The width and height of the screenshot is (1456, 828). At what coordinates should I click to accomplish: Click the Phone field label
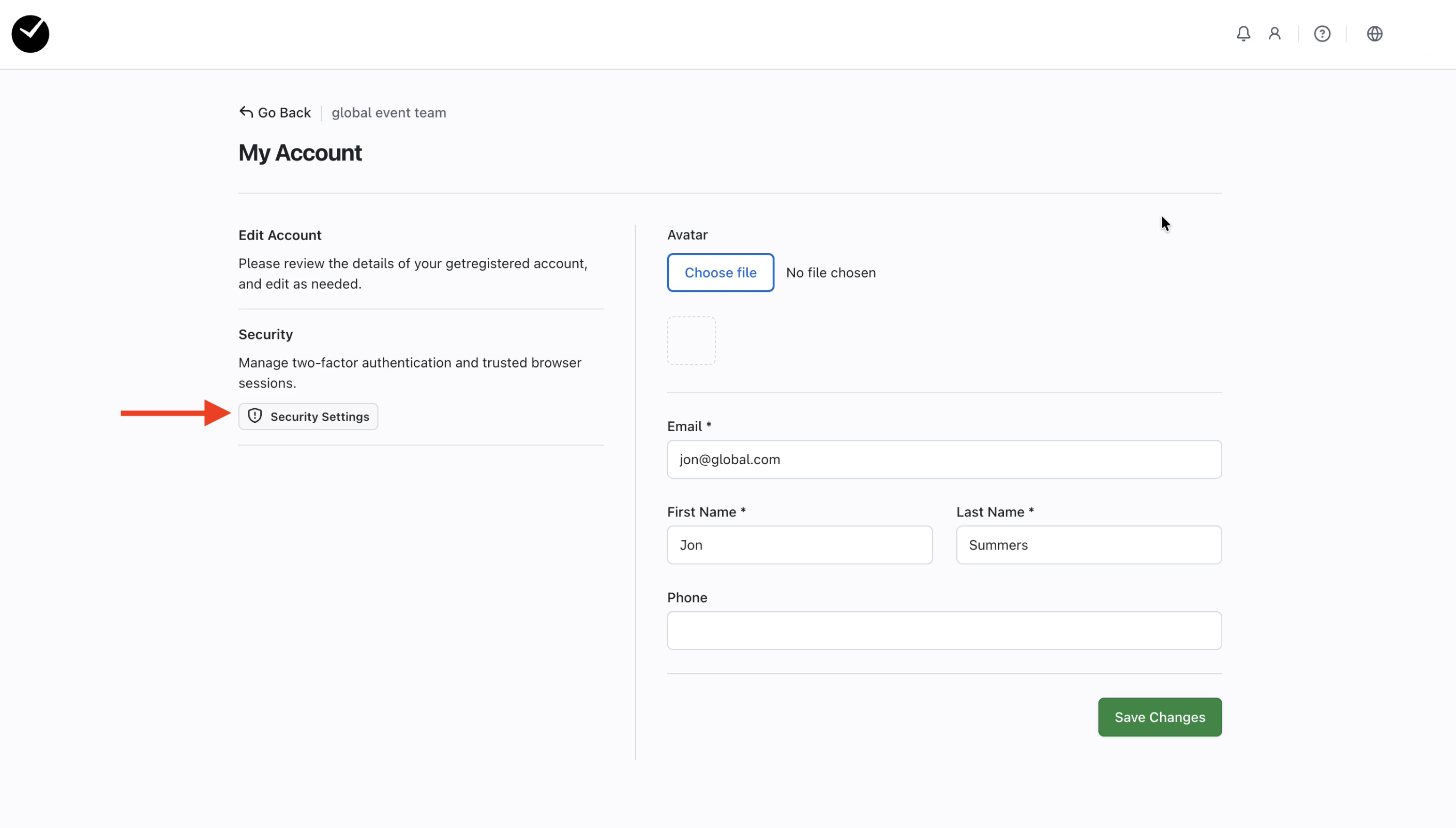click(x=686, y=597)
